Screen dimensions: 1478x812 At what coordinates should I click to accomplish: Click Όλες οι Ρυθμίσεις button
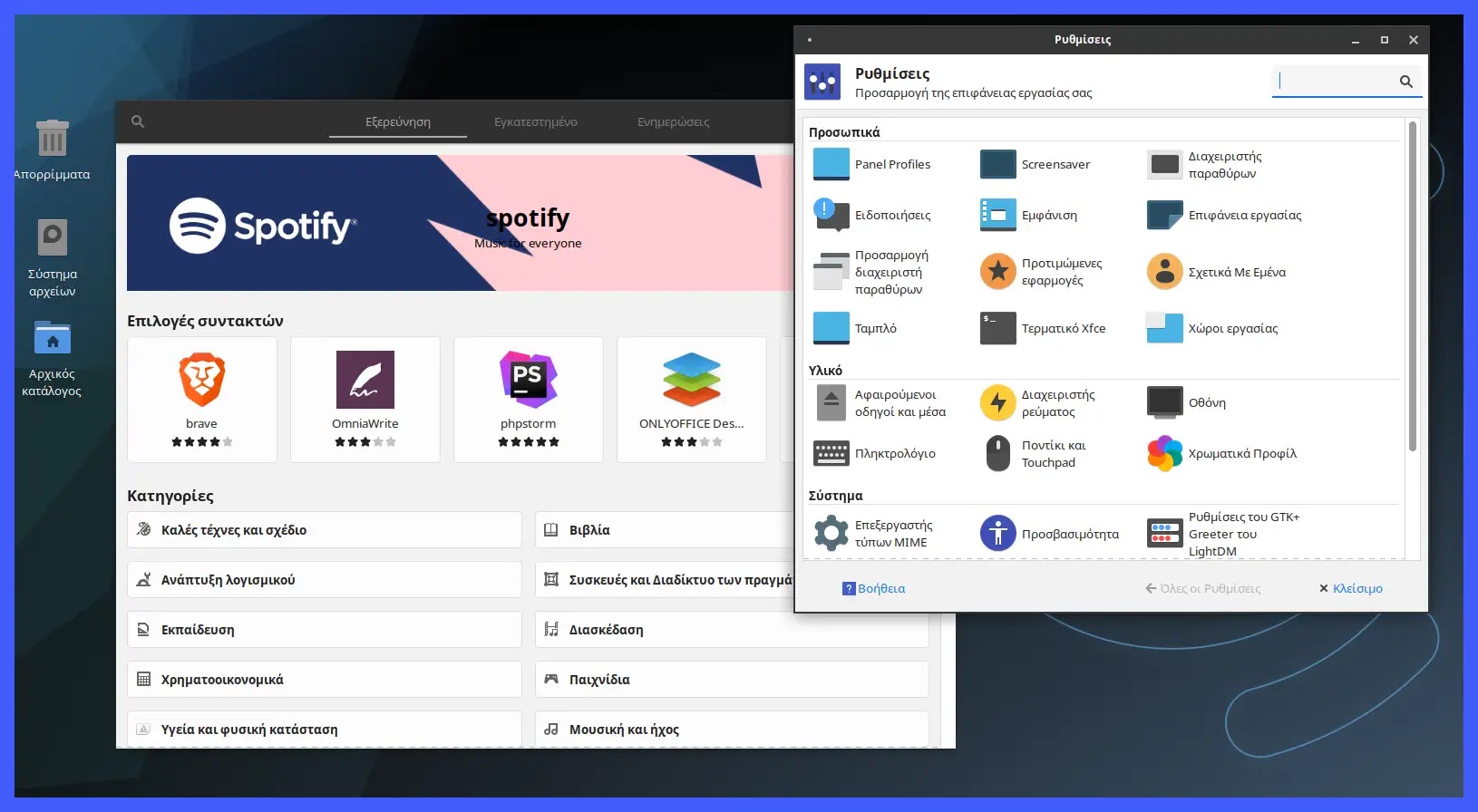(1202, 588)
